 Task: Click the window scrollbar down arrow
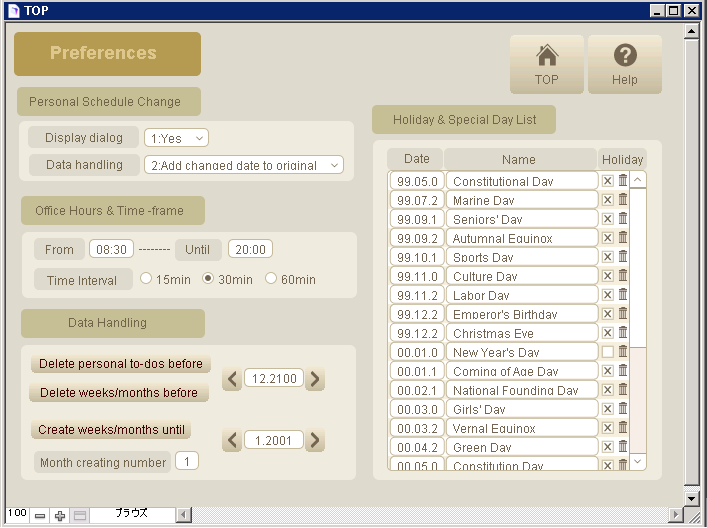(x=691, y=498)
